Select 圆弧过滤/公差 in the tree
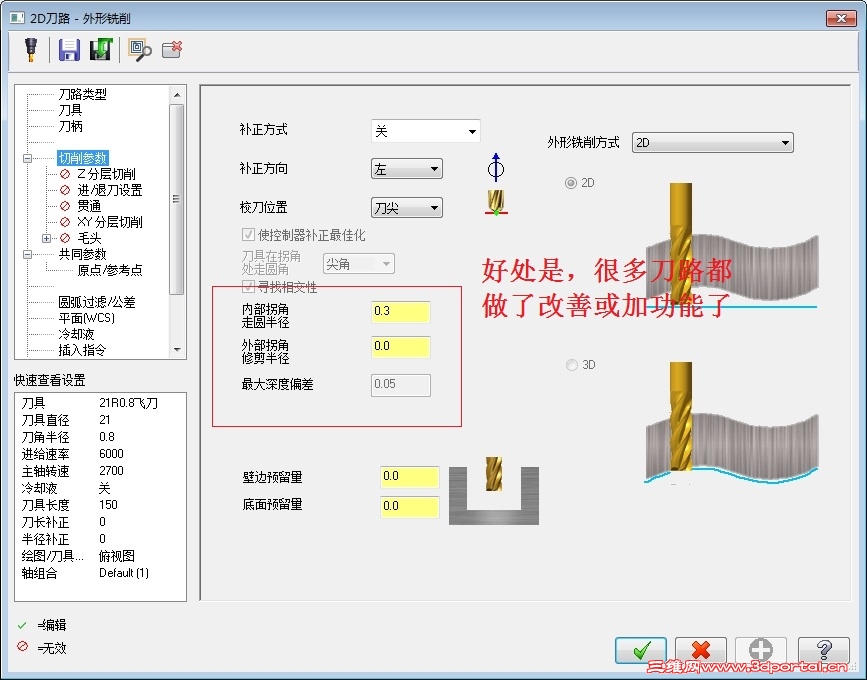This screenshot has height=680, width=867. coord(97,302)
